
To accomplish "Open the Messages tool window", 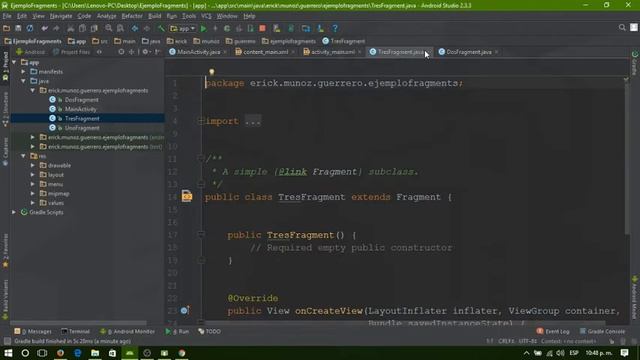I will coord(33,331).
